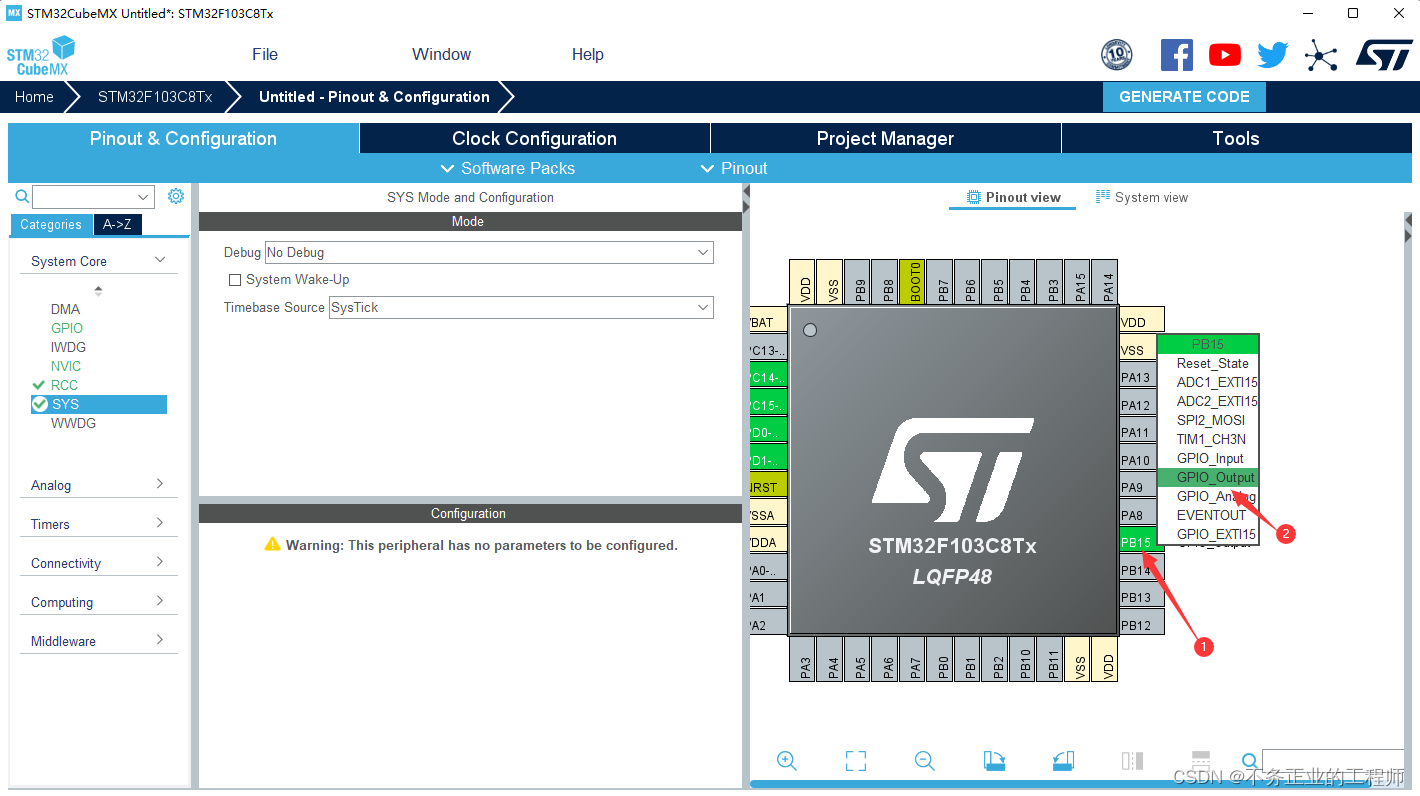Open ST's Twitter page
This screenshot has width=1420, height=796.
pos(1272,54)
